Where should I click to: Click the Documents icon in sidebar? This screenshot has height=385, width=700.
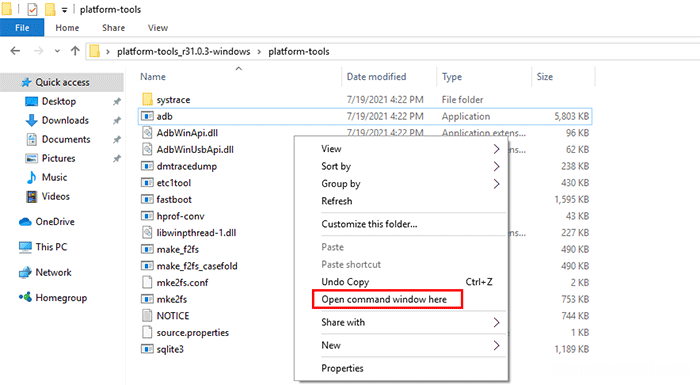click(x=32, y=139)
